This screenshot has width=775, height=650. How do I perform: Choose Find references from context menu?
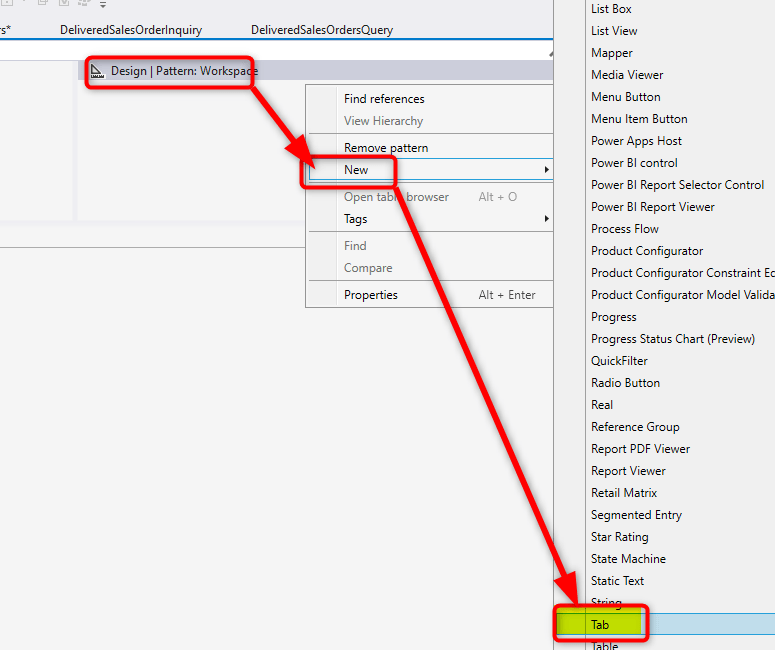(384, 99)
